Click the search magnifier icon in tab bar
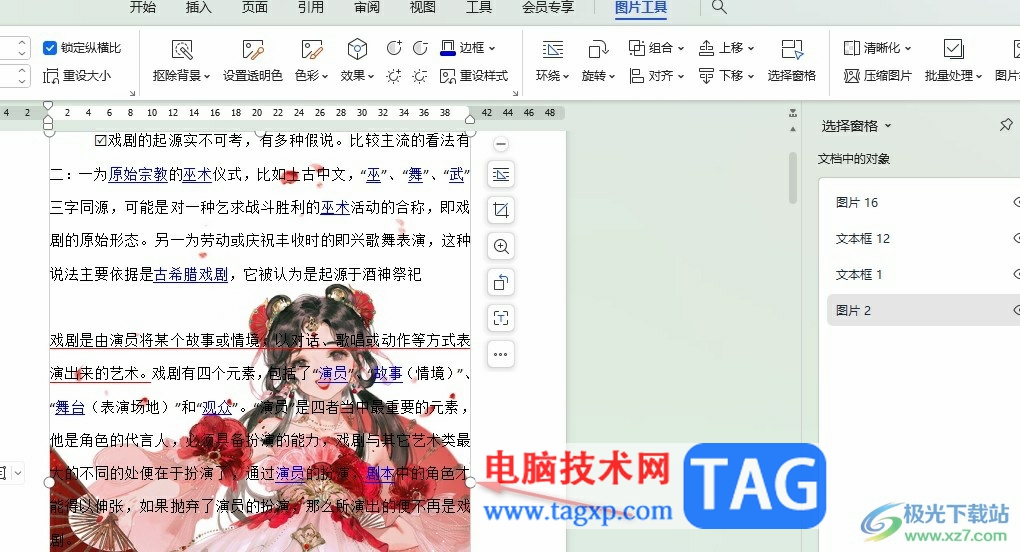This screenshot has height=552, width=1020. click(x=718, y=7)
